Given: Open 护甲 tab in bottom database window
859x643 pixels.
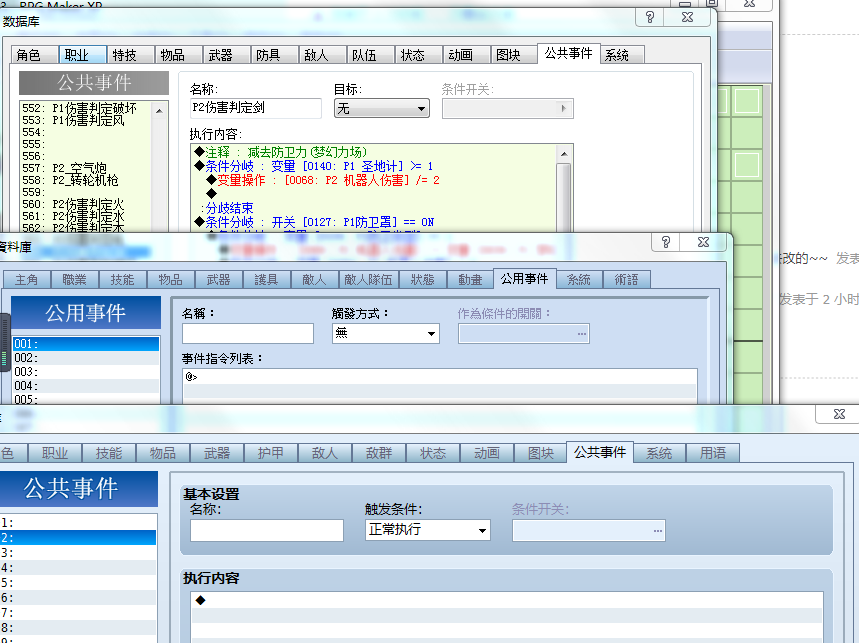Looking at the screenshot, I should click(x=271, y=453).
